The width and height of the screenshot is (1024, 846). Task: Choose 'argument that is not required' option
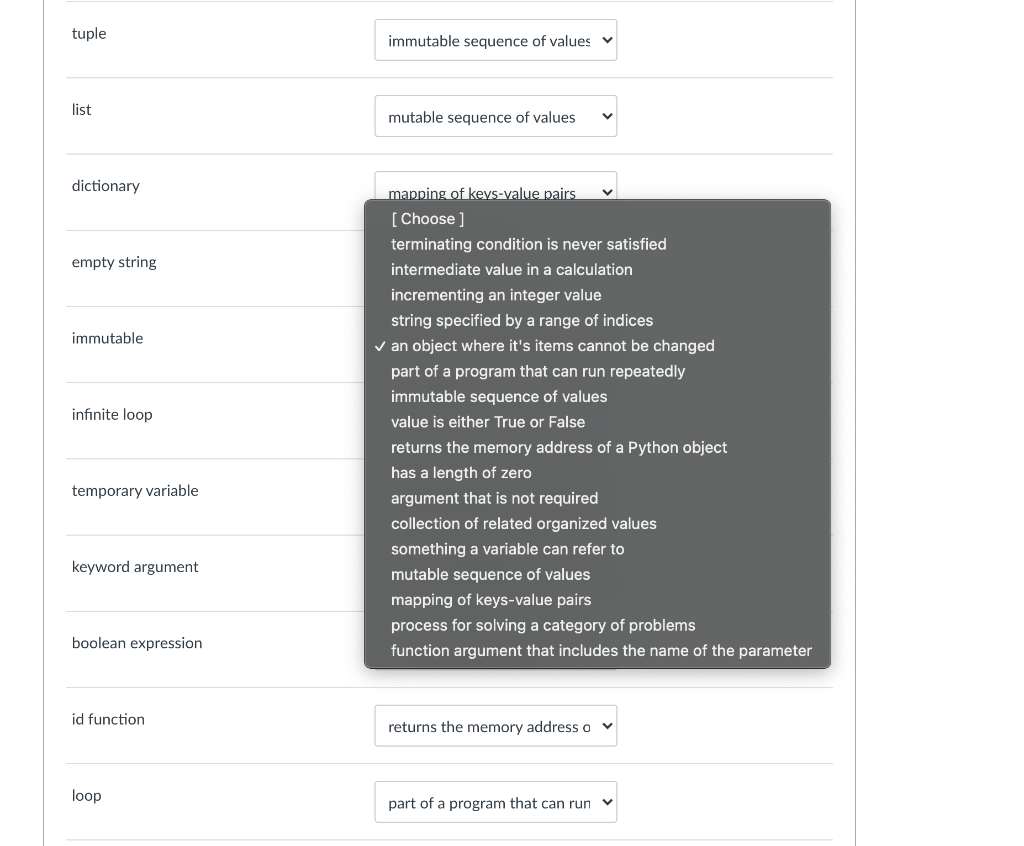[x=494, y=498]
